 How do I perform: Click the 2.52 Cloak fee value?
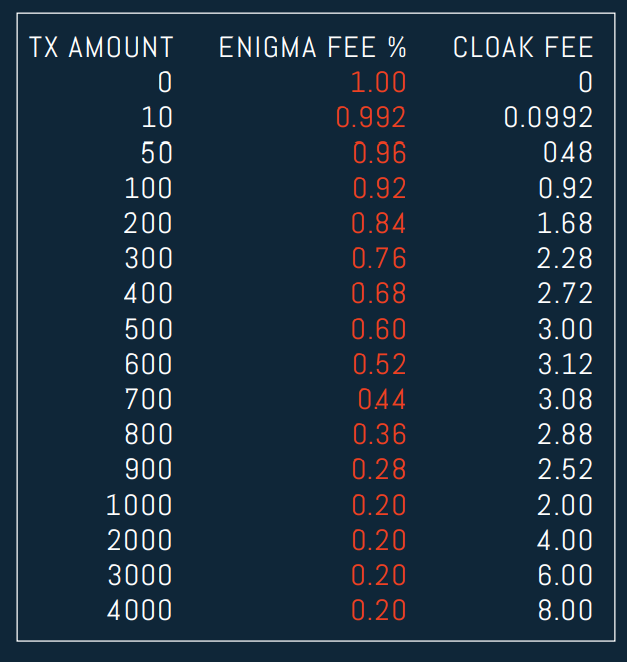click(x=565, y=469)
